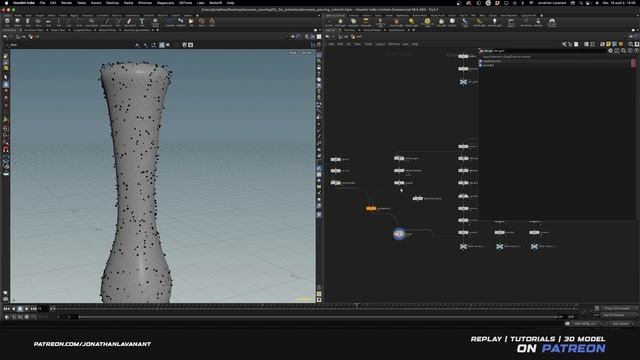Image resolution: width=640 pixels, height=360 pixels.
Task: Select the Font shelf tool
Action: click(142, 22)
